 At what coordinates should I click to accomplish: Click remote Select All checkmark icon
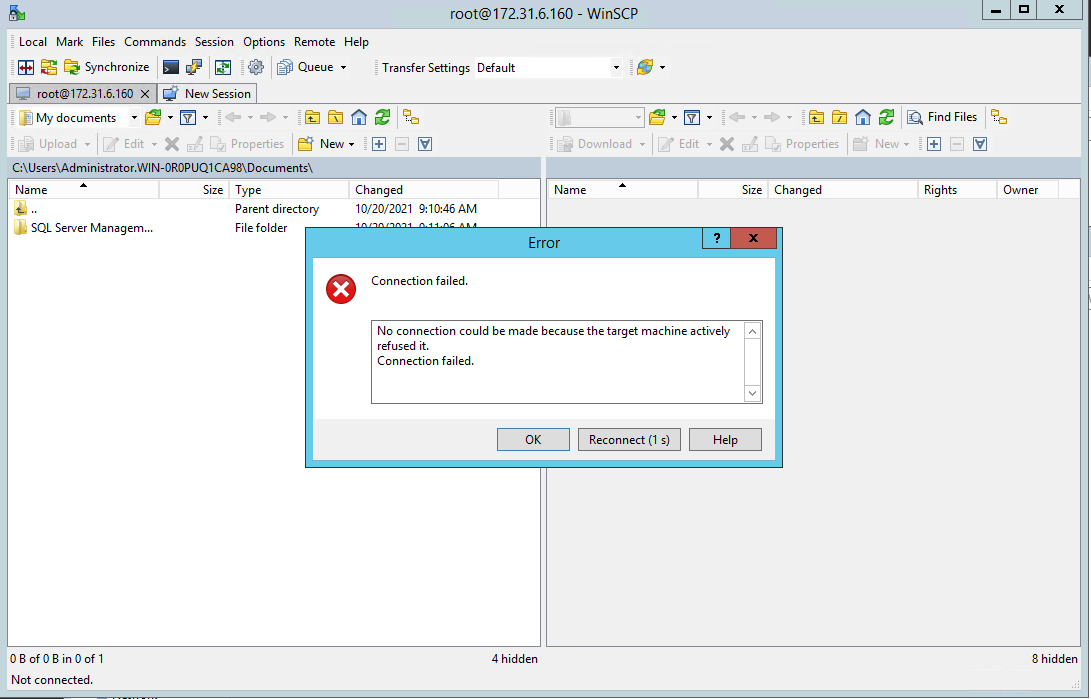[980, 144]
